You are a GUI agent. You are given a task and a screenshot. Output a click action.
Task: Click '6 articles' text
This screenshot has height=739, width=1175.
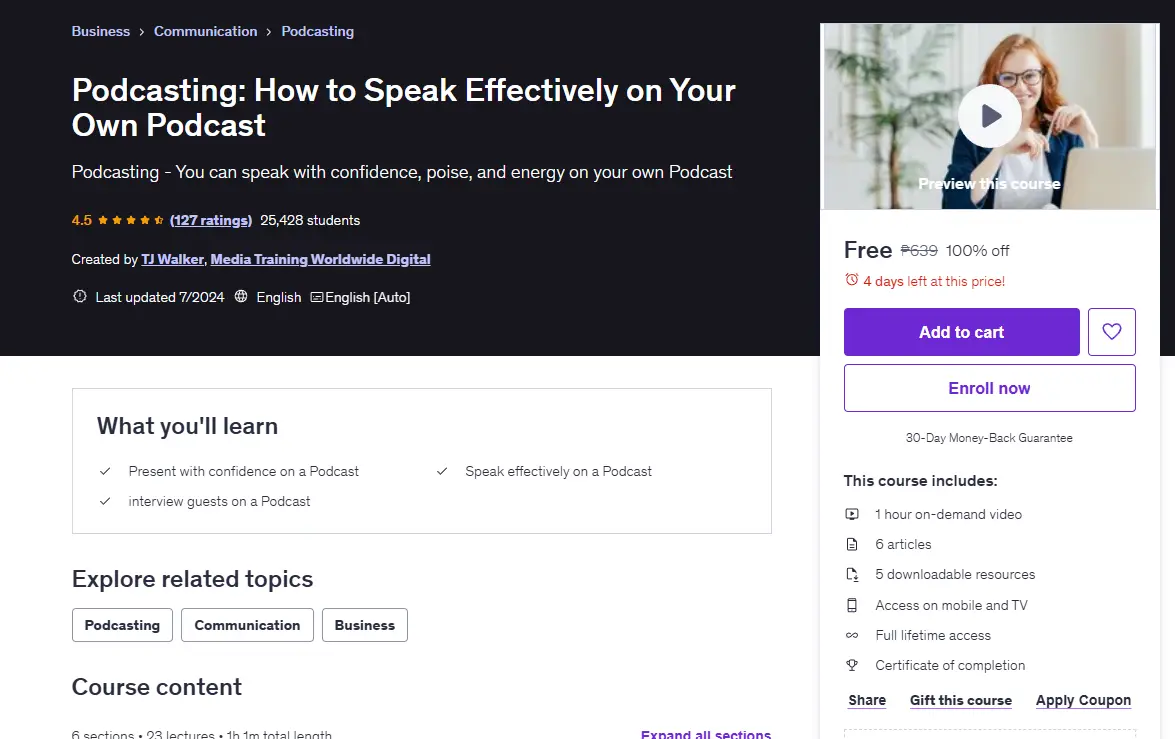[903, 544]
